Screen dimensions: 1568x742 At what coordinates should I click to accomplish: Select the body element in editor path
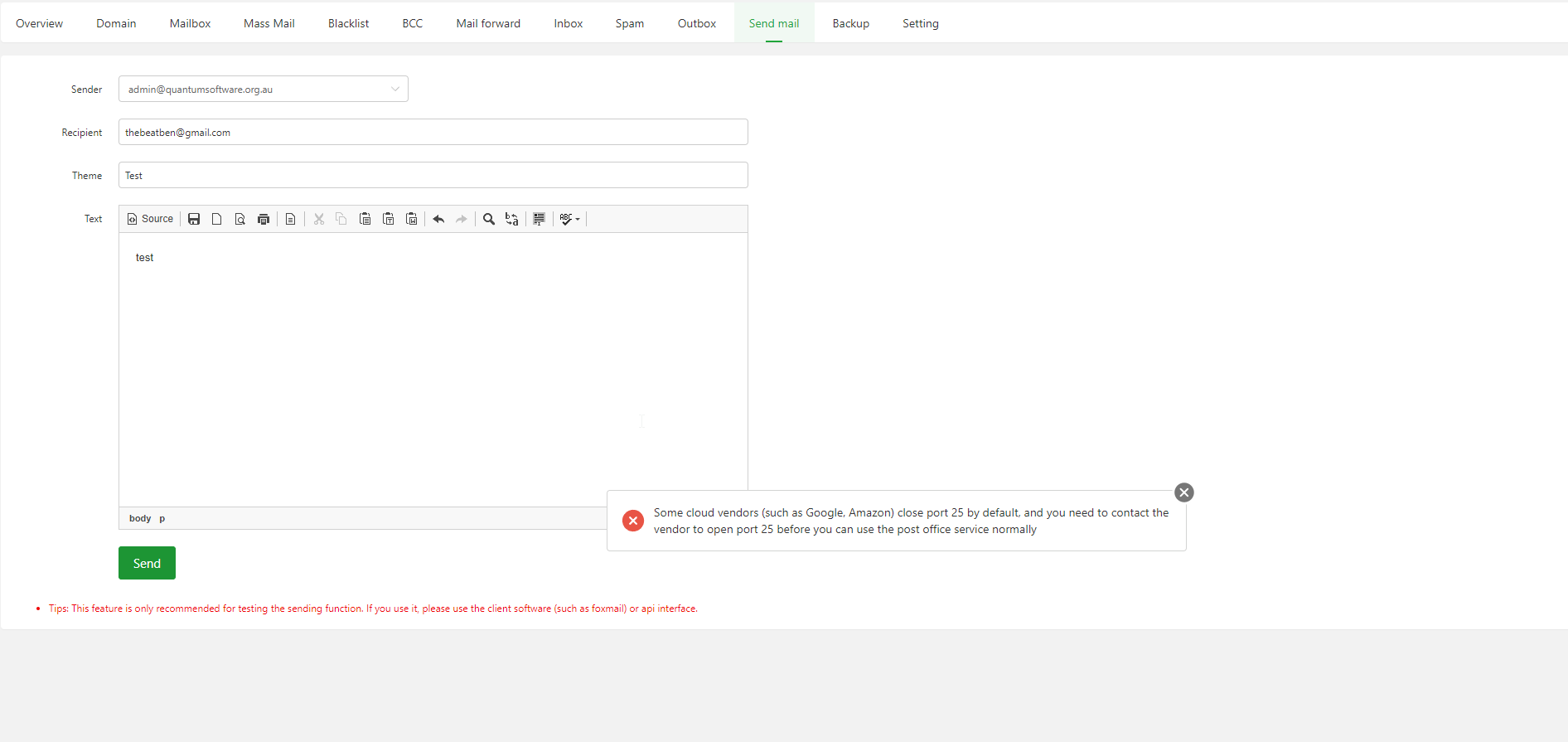pos(140,518)
